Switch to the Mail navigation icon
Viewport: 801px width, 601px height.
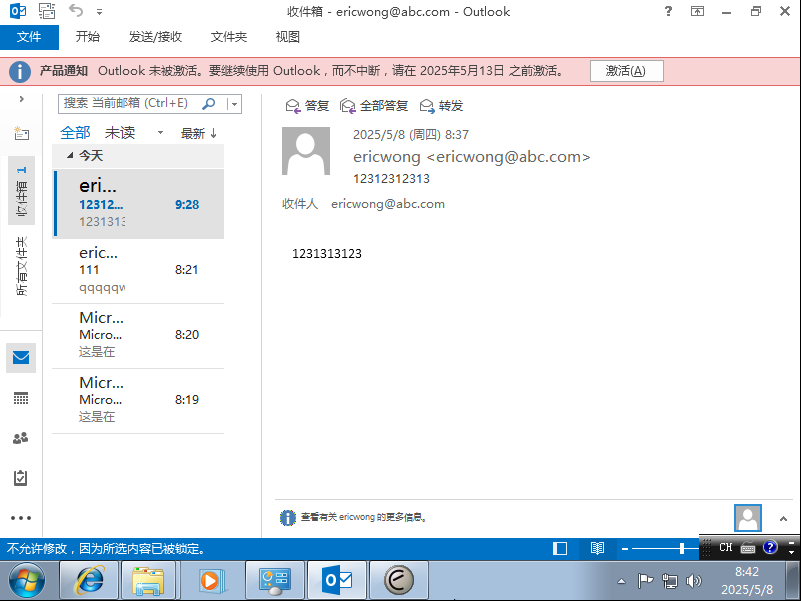tap(21, 358)
